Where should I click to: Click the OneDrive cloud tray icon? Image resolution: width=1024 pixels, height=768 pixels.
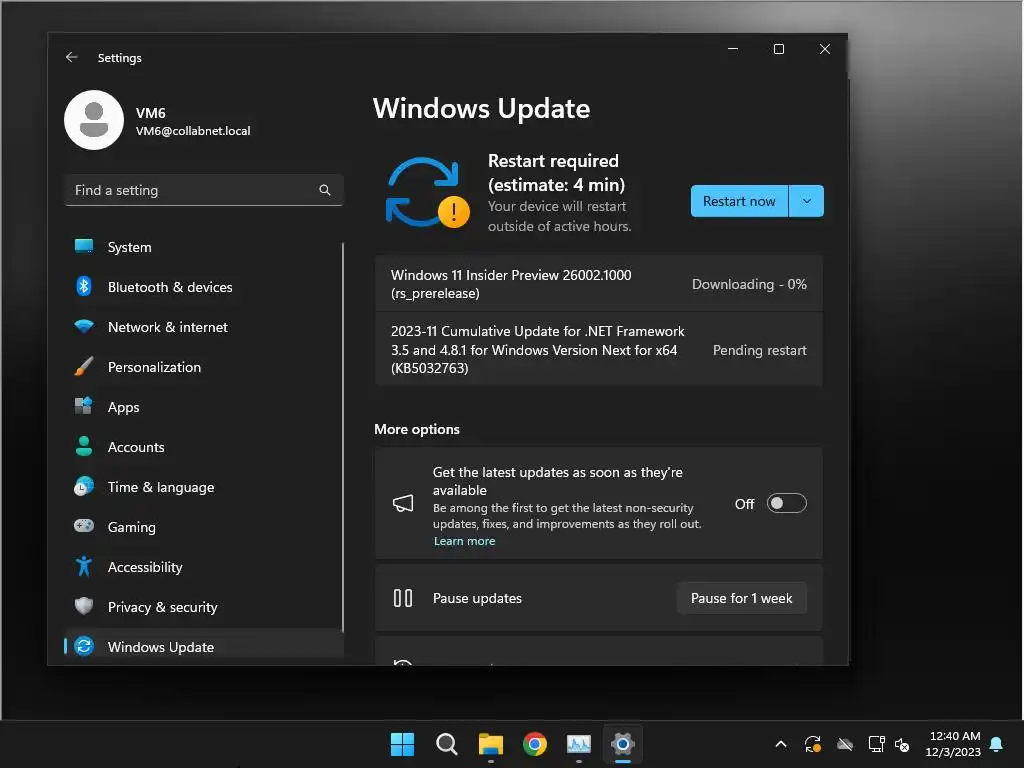[x=845, y=744]
